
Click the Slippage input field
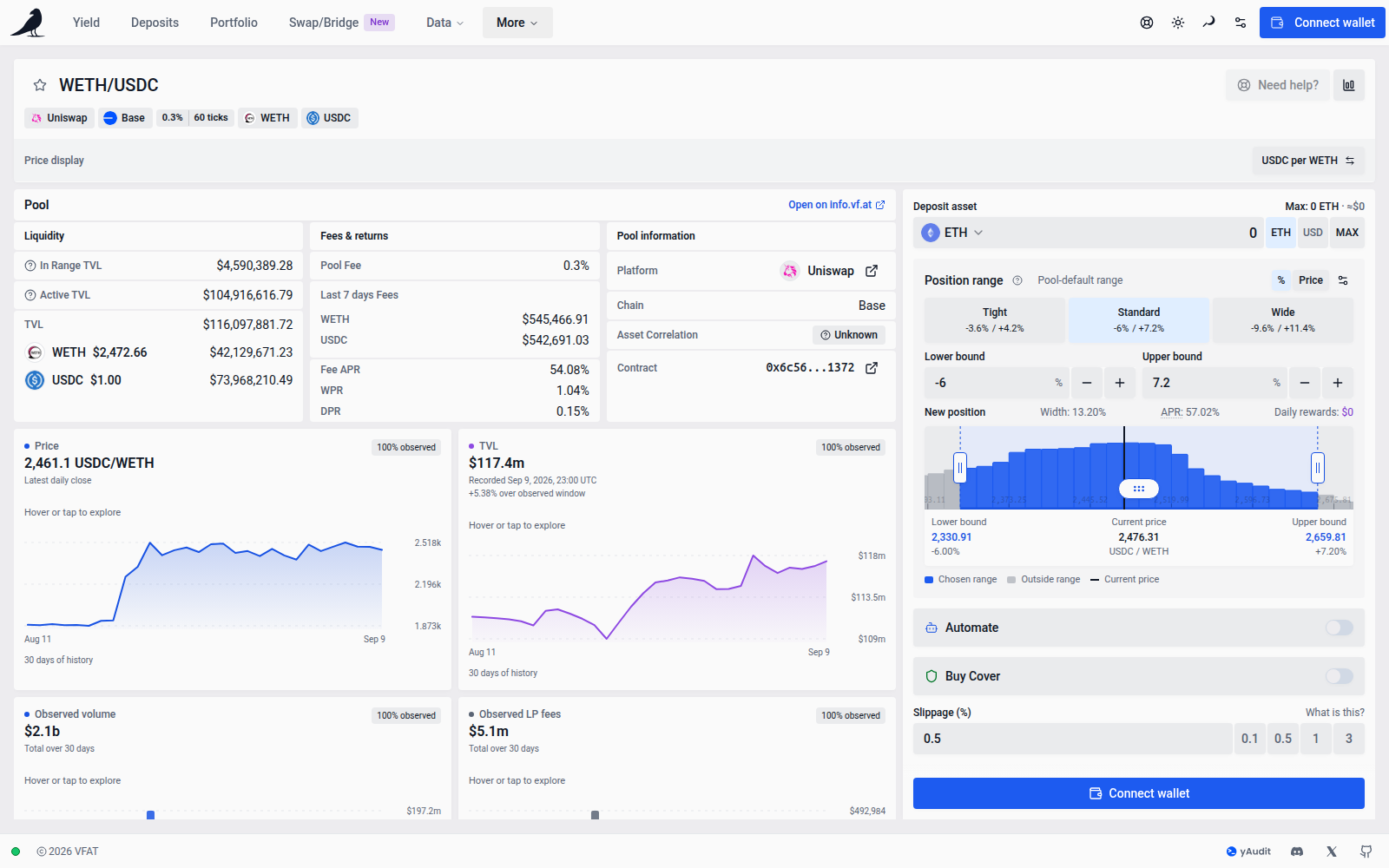click(x=1073, y=739)
